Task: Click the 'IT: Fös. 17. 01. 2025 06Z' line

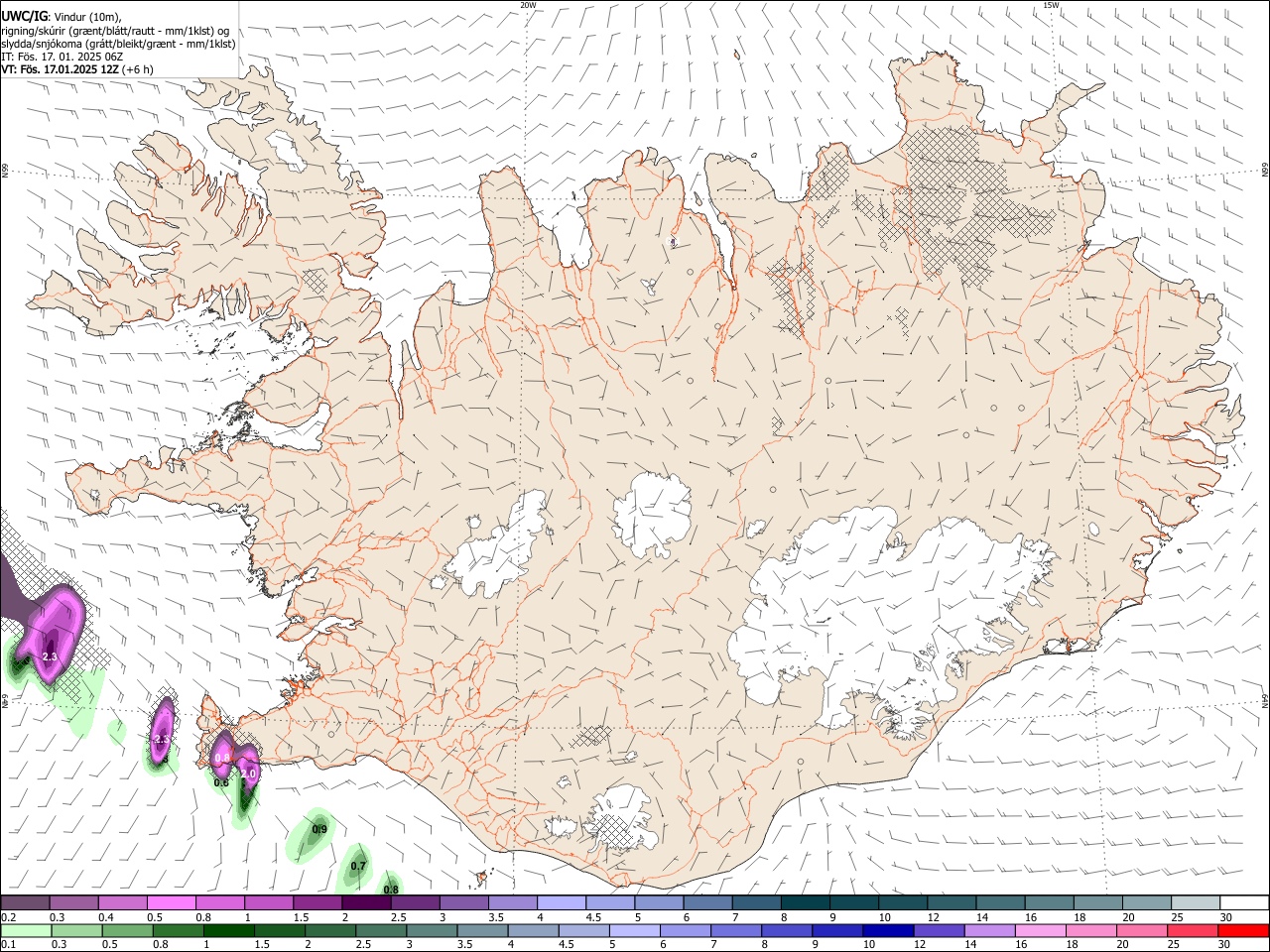Action: 63,57
